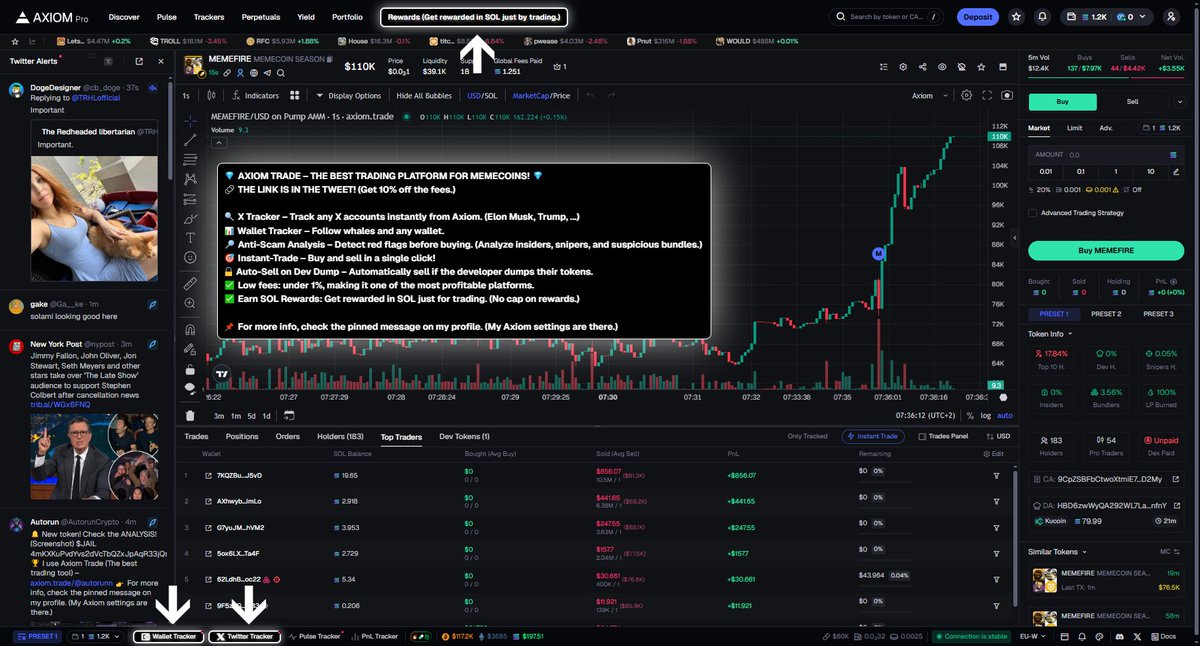Image resolution: width=1200 pixels, height=646 pixels.
Task: Select the Sell side button
Action: [x=1133, y=101]
